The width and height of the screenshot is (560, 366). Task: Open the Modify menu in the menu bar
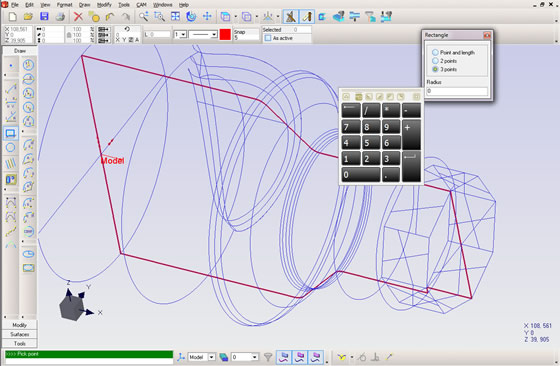point(104,5)
